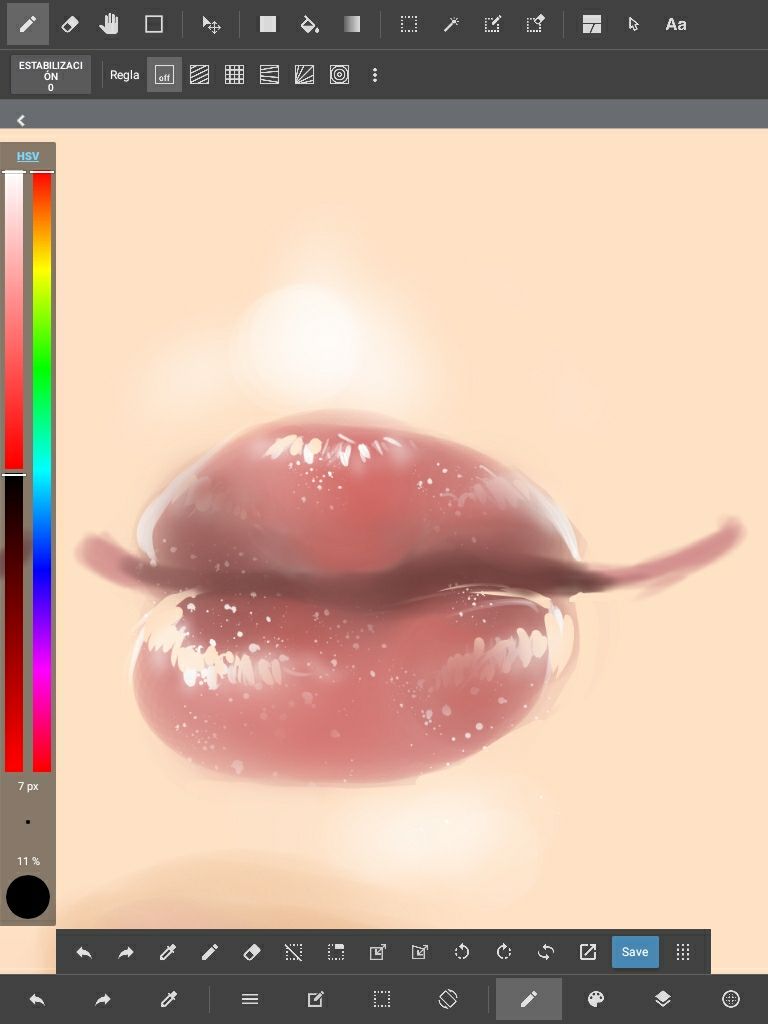Toggle the brush panel in bottom bar
The image size is (768, 1024).
pos(529,999)
